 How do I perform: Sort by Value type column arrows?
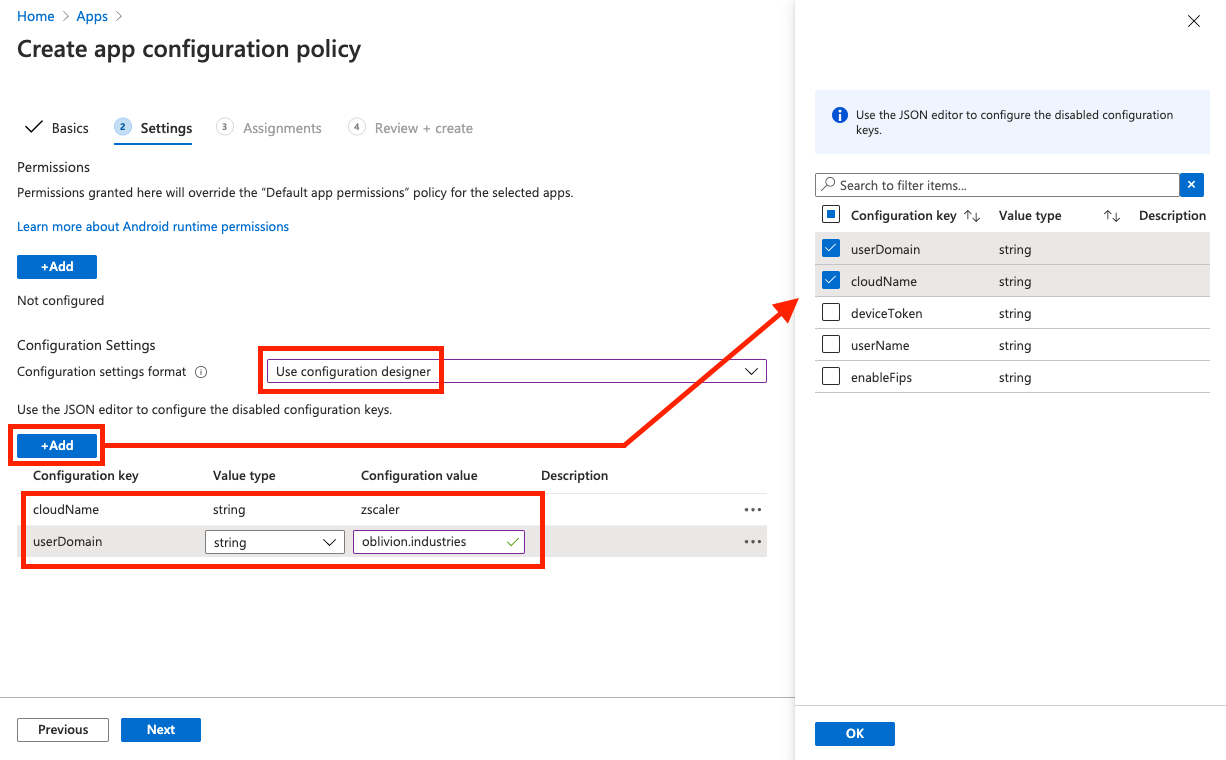[1111, 216]
